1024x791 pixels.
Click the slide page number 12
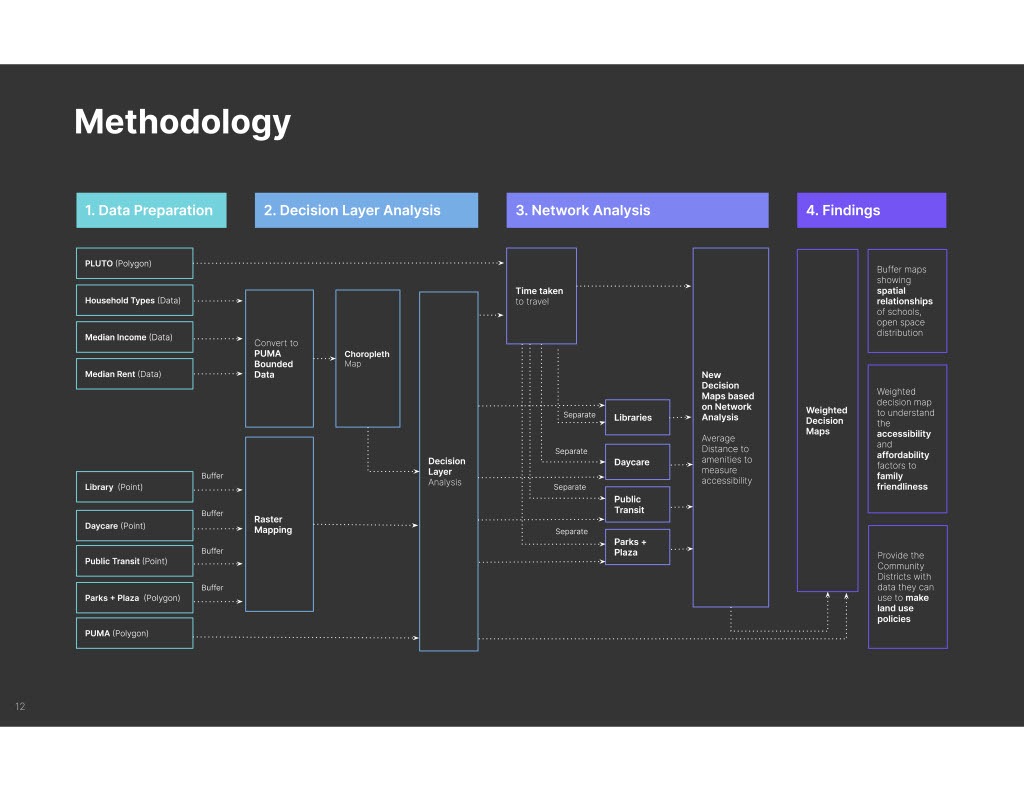pyautogui.click(x=20, y=706)
